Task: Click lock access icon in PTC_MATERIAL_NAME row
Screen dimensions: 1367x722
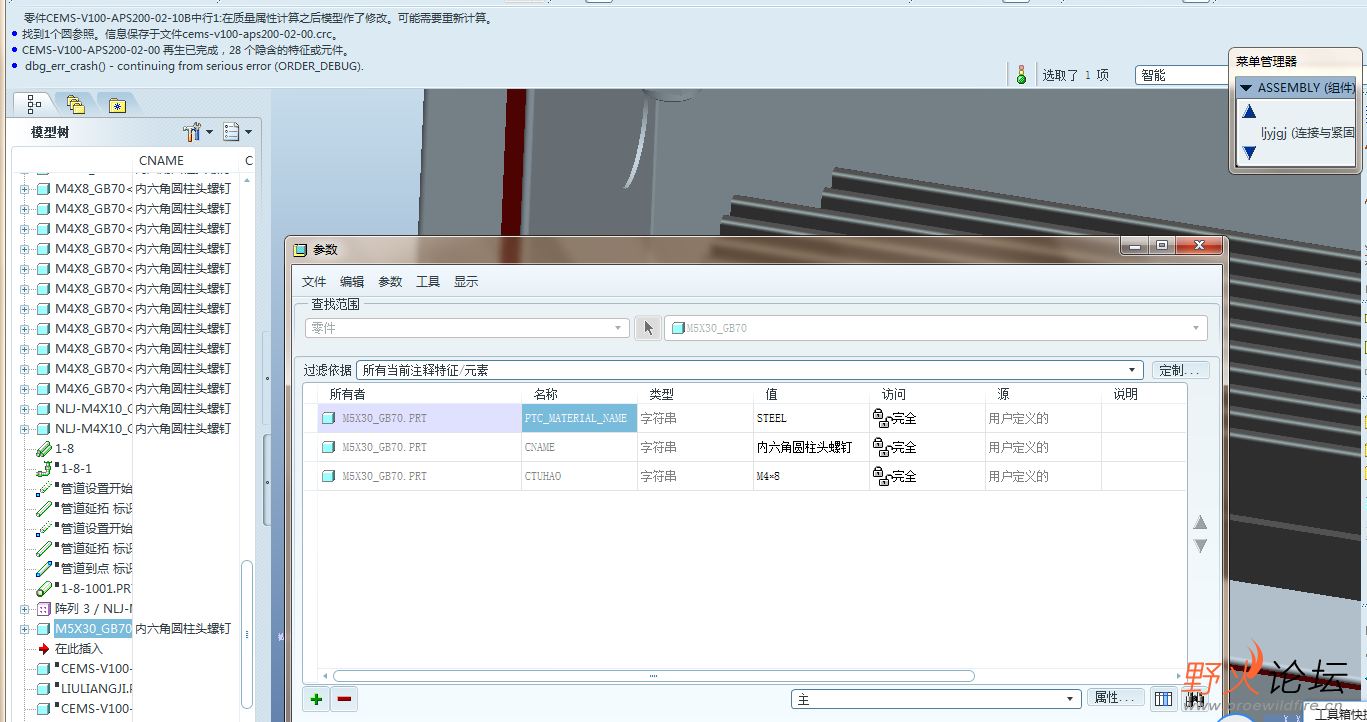Action: (881, 417)
